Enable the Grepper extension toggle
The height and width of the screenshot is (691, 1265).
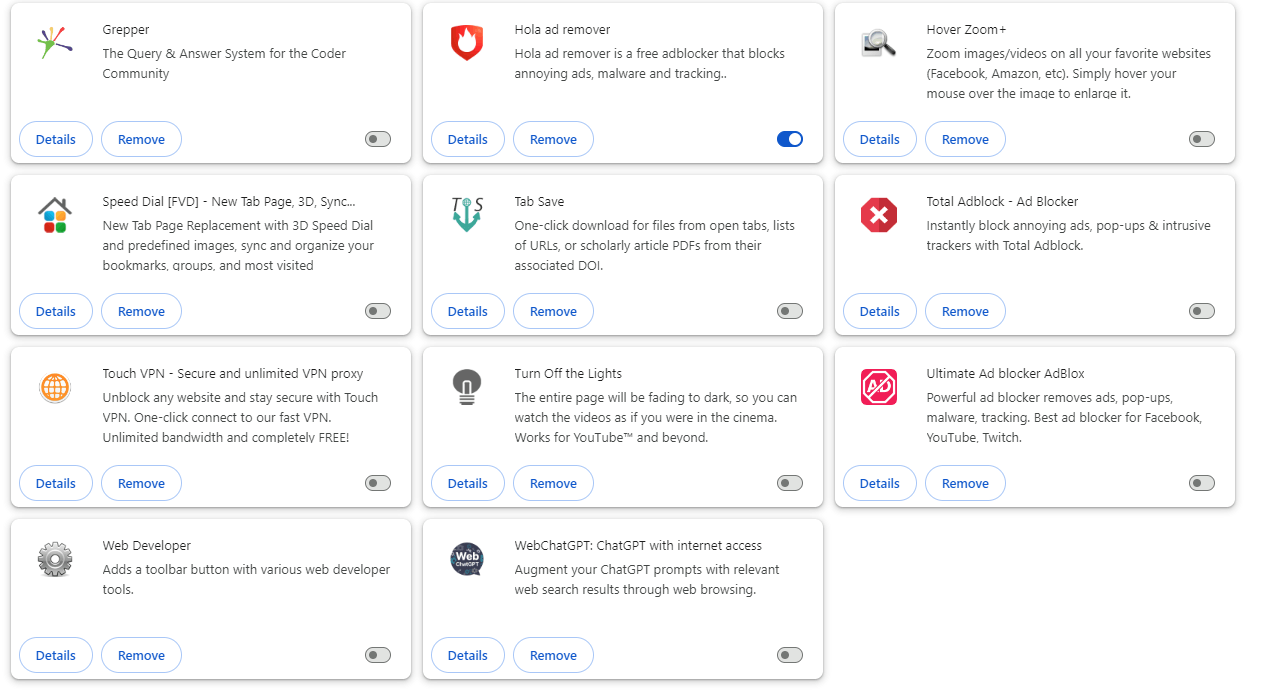tap(377, 139)
